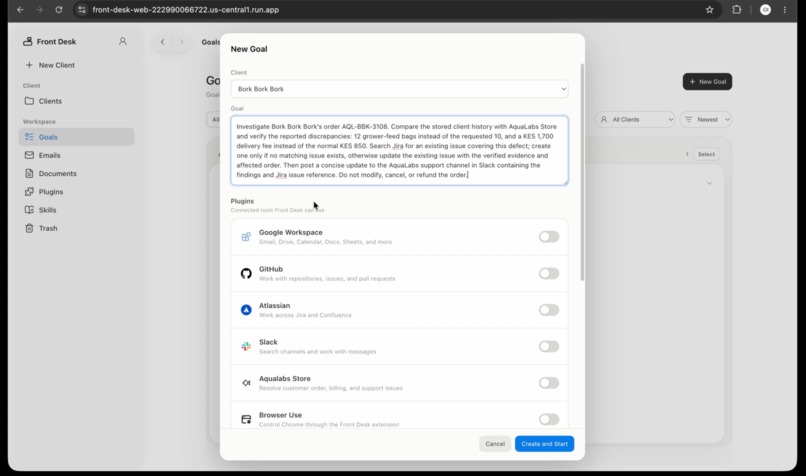Click the Select button in goals list
The height and width of the screenshot is (476, 806).
pyautogui.click(x=706, y=154)
